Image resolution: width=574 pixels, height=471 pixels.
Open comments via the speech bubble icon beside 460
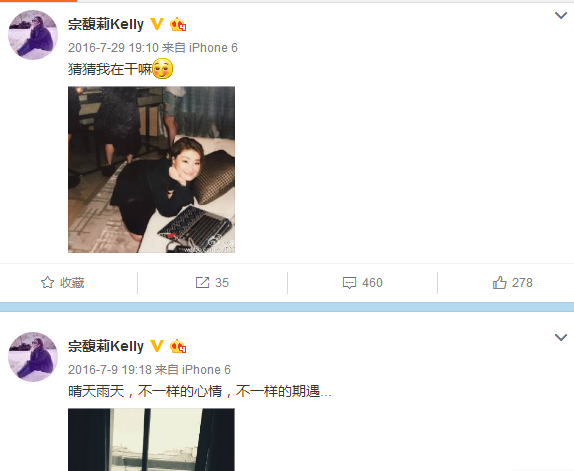[349, 283]
